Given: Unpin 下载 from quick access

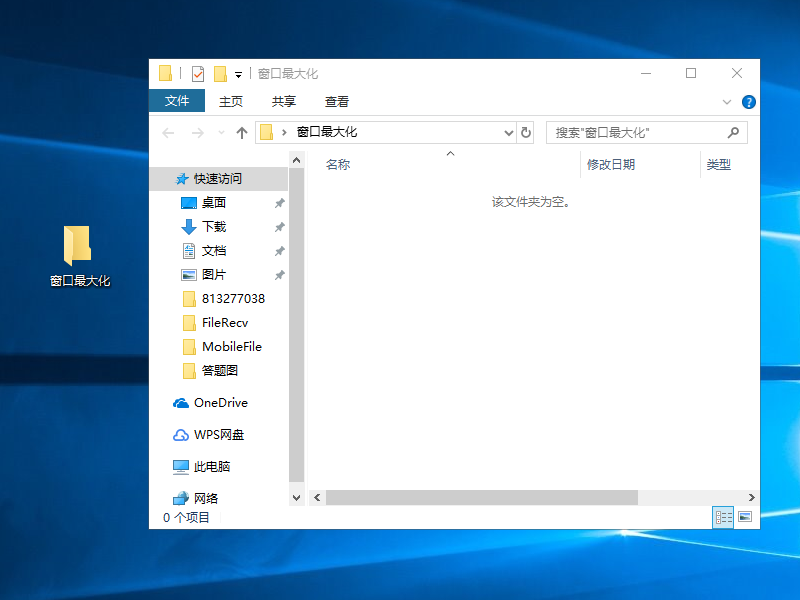Looking at the screenshot, I should click(x=279, y=226).
